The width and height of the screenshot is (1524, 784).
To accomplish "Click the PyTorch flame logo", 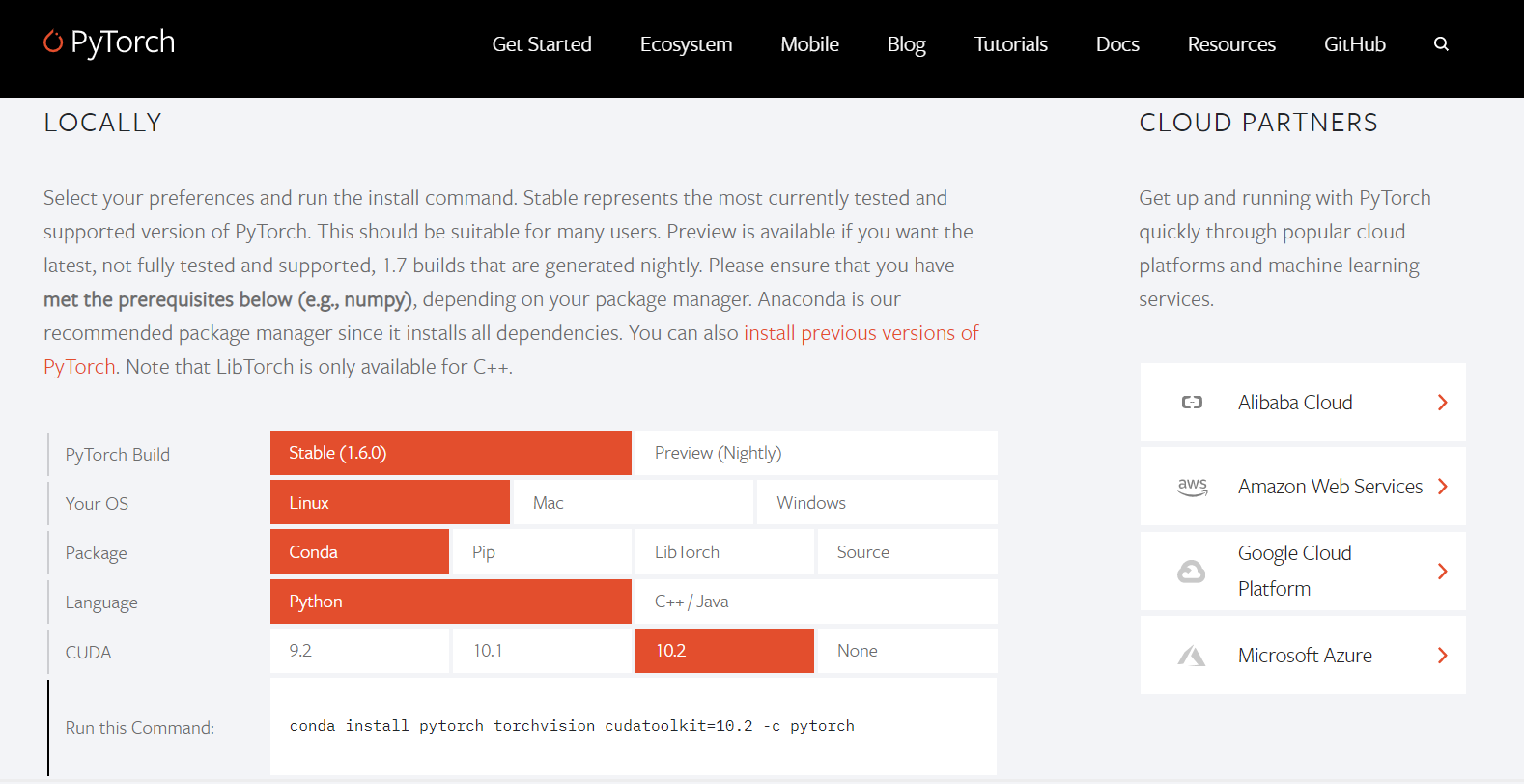I will (x=53, y=42).
